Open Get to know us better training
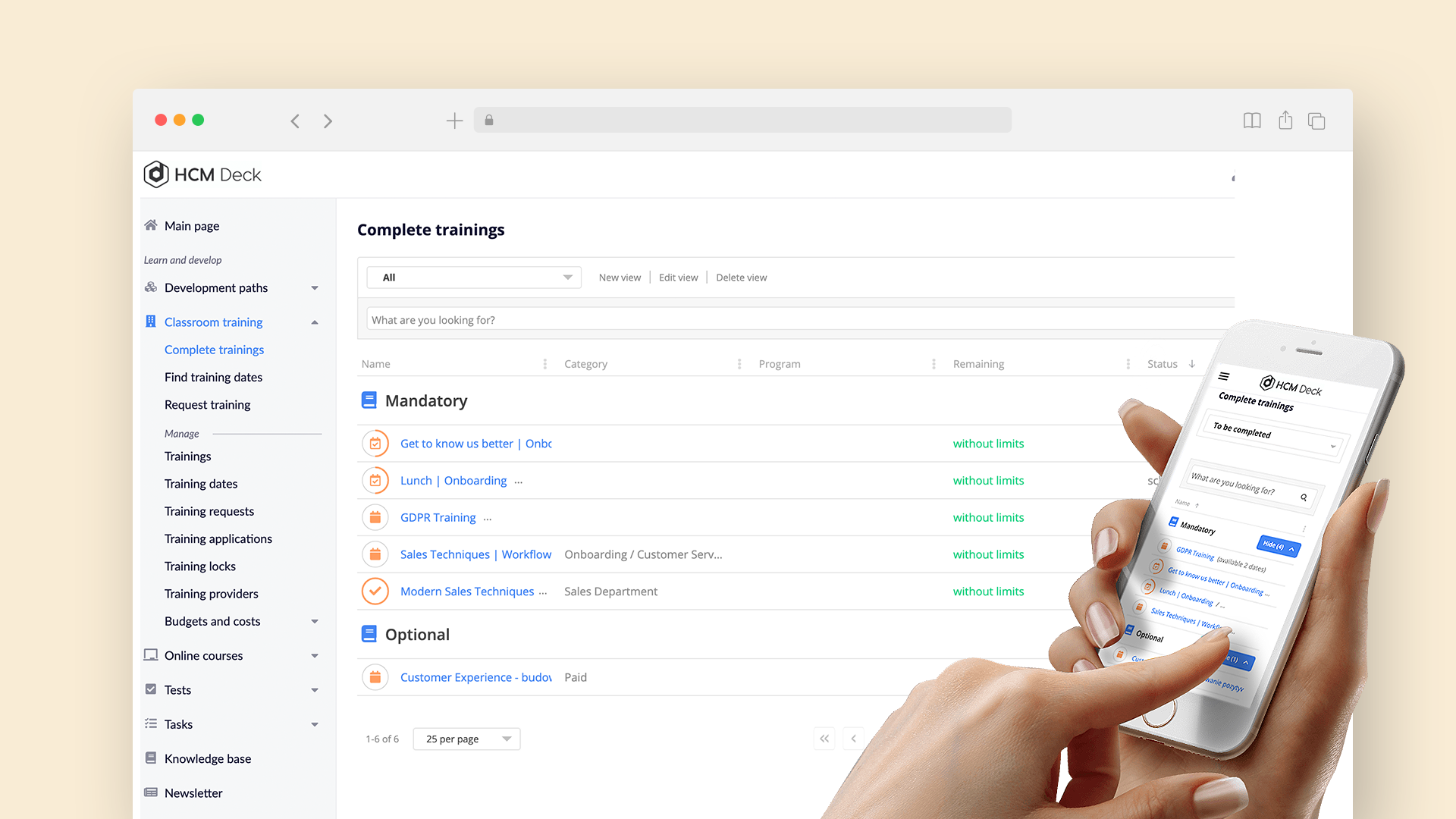Image resolution: width=1456 pixels, height=819 pixels. tap(476, 444)
